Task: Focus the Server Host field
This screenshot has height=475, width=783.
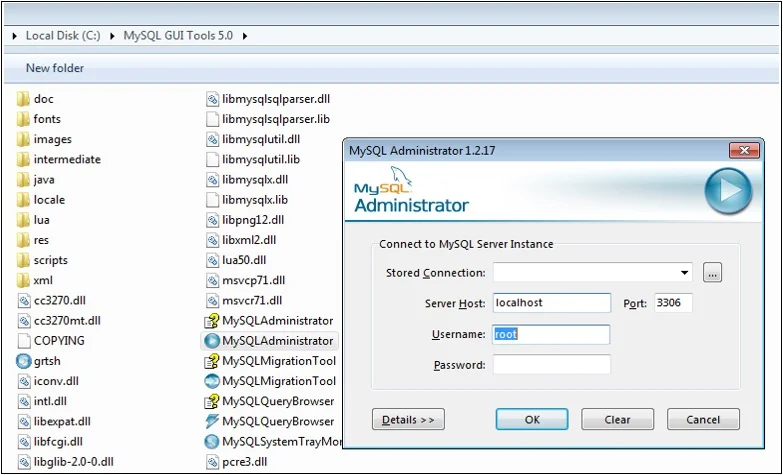Action: 552,303
